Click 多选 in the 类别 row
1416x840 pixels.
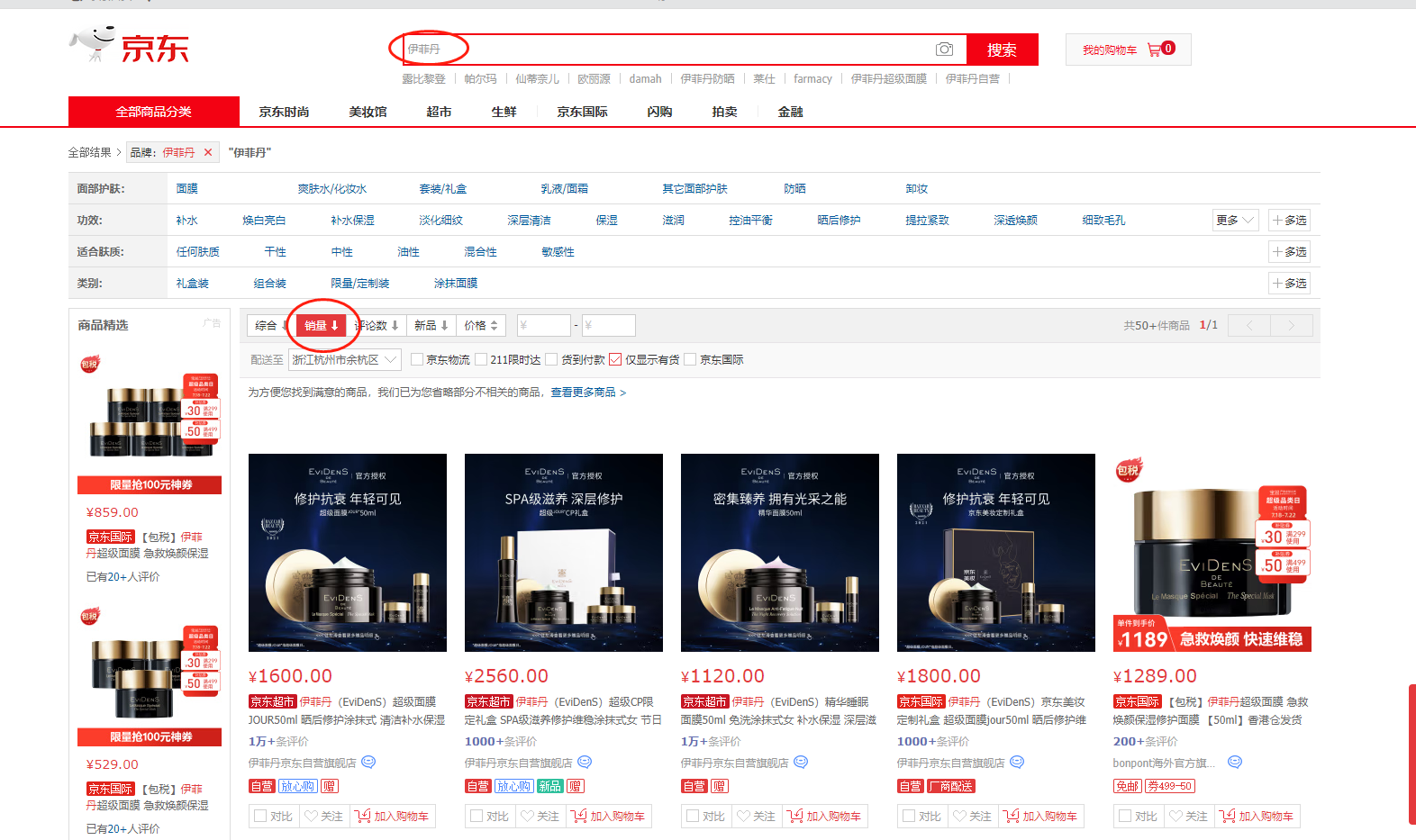1289,284
